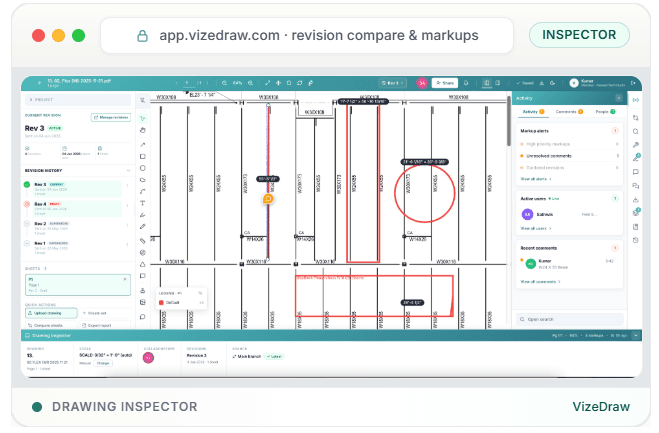The width and height of the screenshot is (659, 433).
Task: Go to next page arrow
Action: [207, 83]
